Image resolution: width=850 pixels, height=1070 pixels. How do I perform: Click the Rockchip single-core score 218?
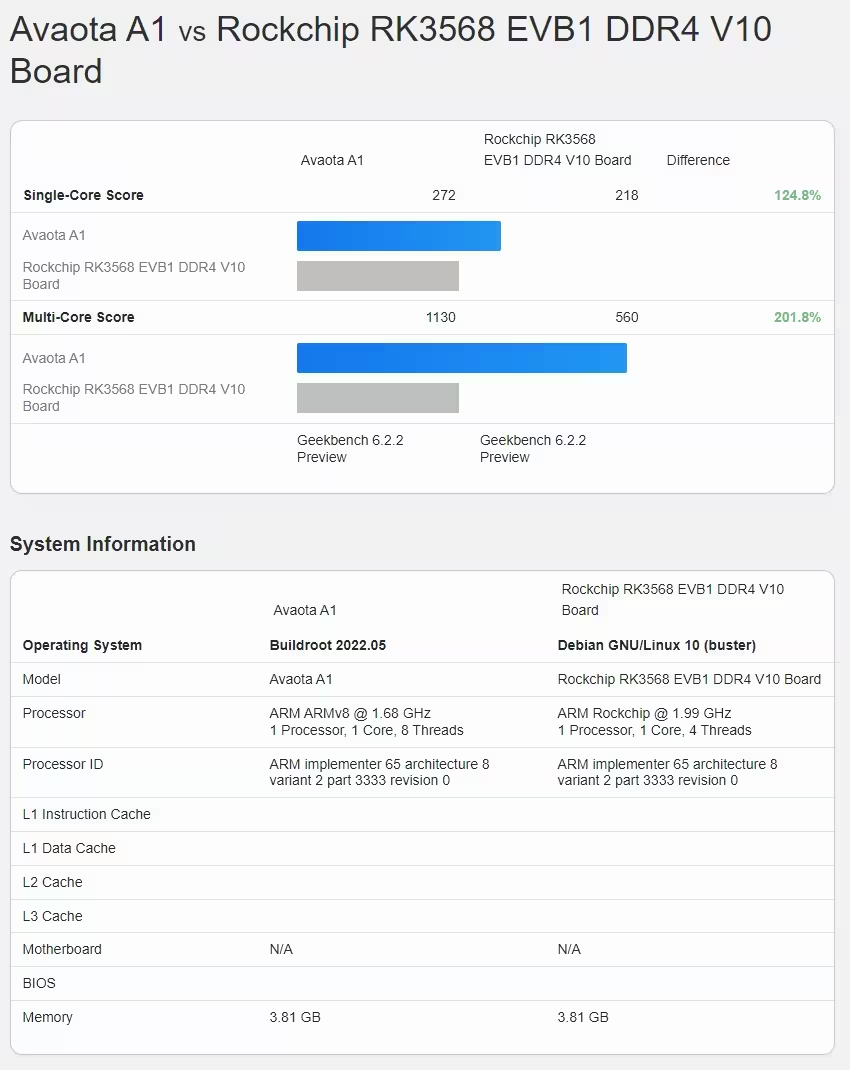pyautogui.click(x=626, y=195)
